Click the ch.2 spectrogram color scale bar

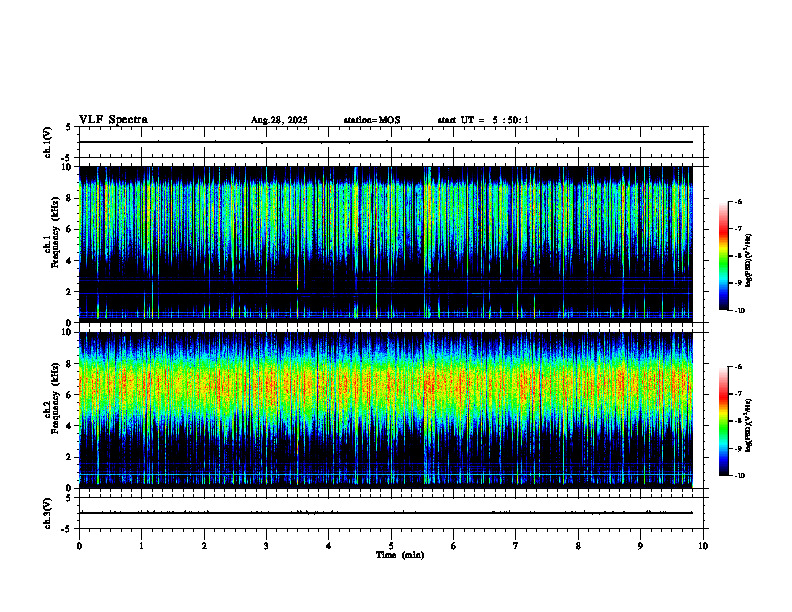click(x=724, y=421)
